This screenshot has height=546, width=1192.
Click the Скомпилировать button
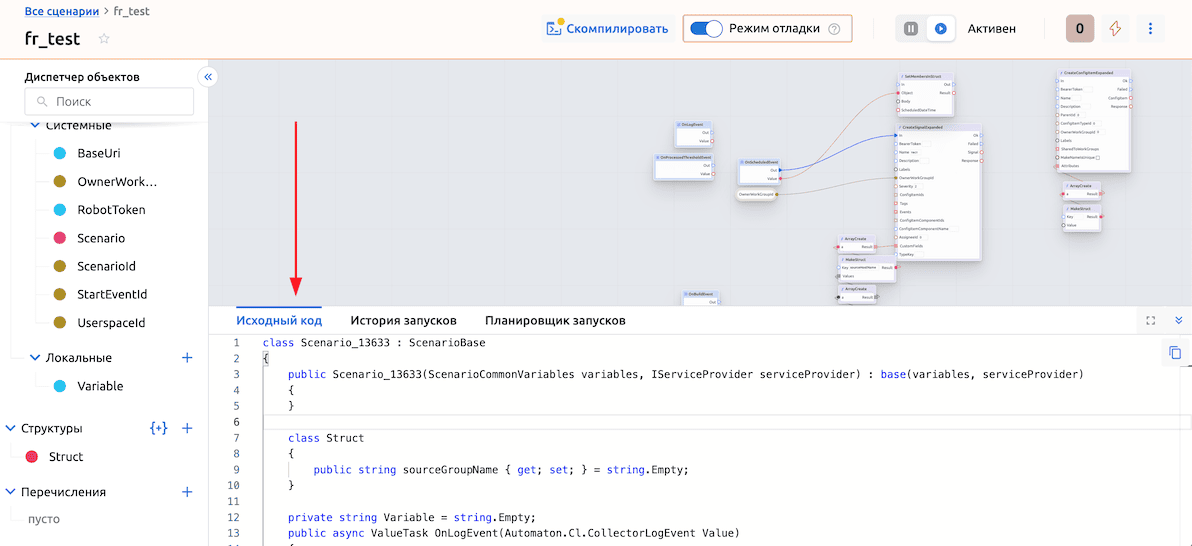(607, 29)
